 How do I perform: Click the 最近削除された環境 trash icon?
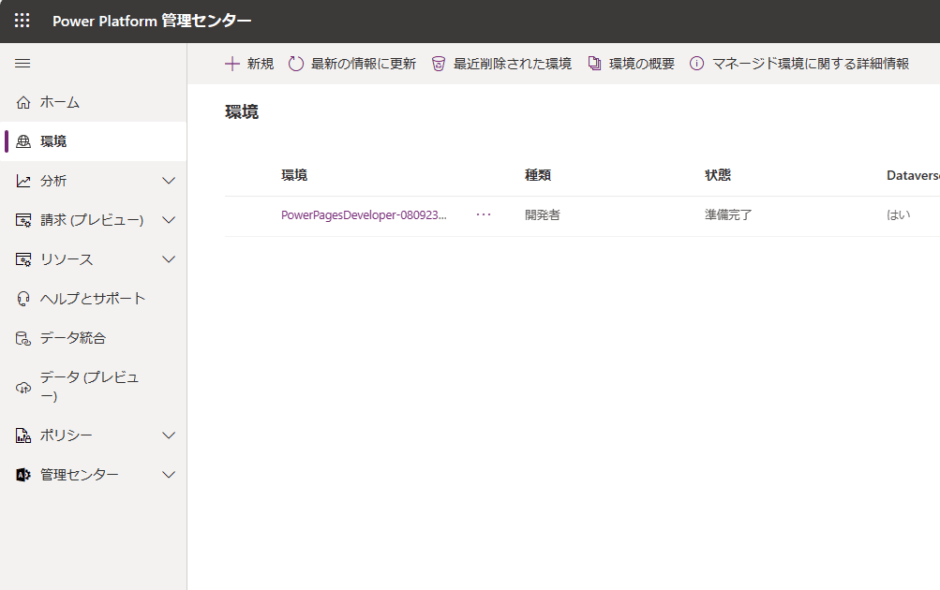pos(438,63)
